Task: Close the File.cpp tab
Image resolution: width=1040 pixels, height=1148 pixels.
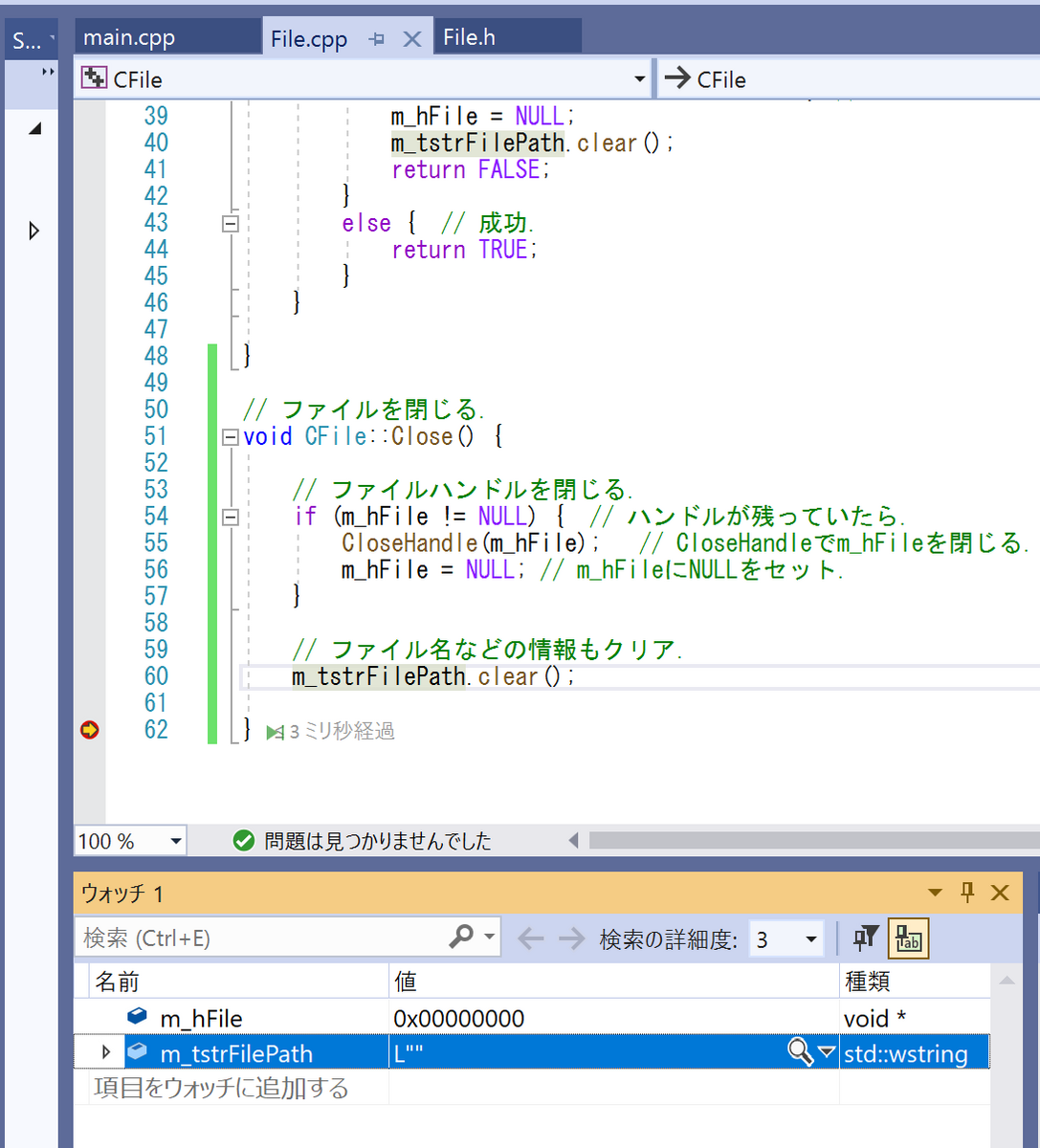Action: 411,39
